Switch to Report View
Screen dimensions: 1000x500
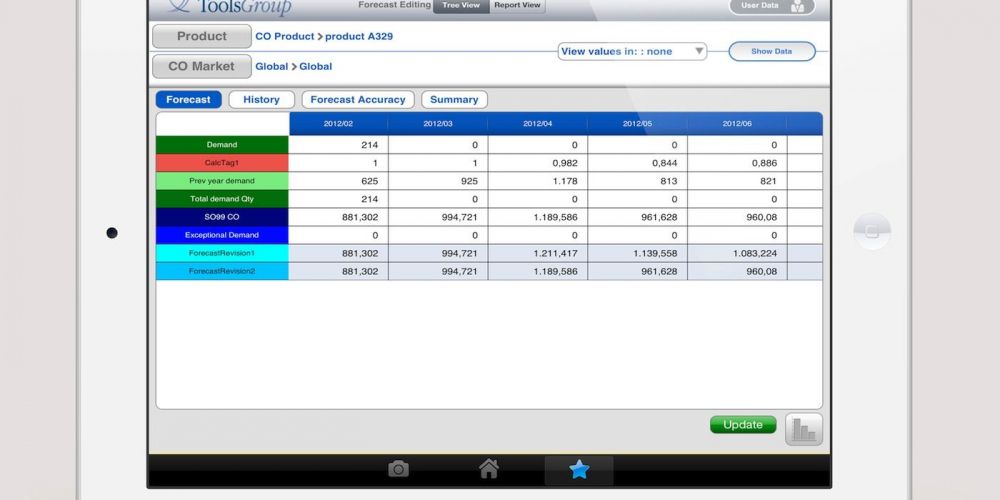pyautogui.click(x=517, y=6)
